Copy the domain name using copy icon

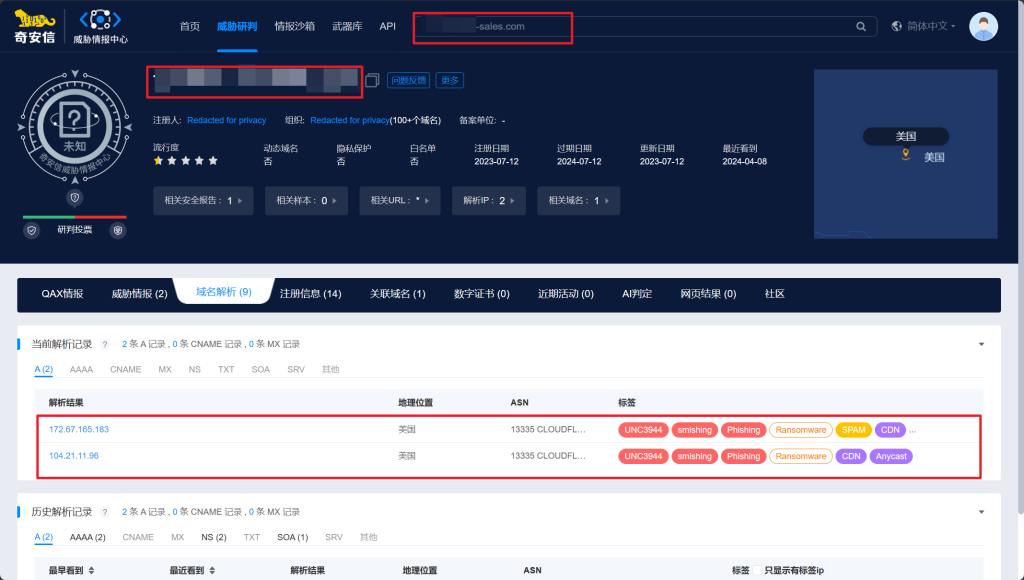tap(372, 80)
